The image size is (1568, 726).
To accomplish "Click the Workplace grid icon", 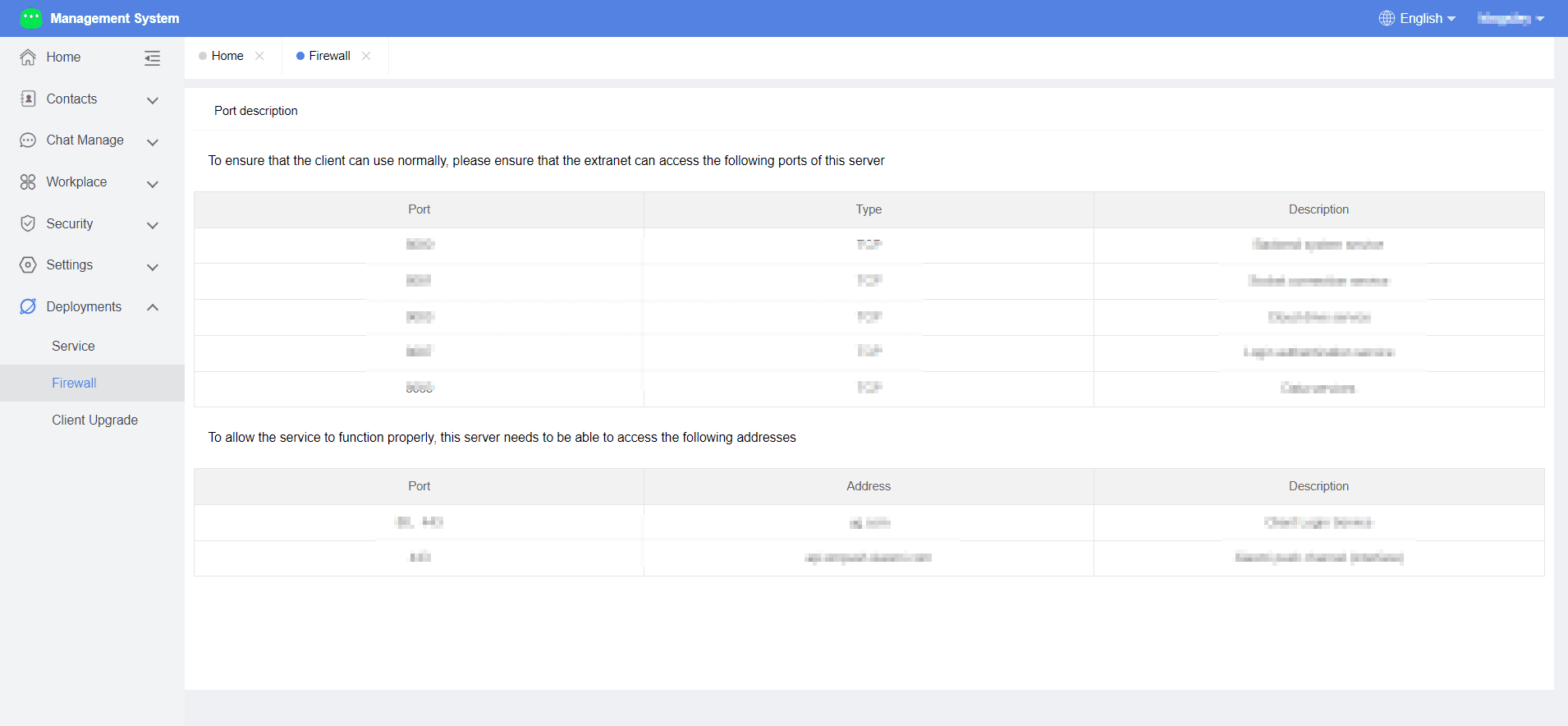I will pyautogui.click(x=28, y=182).
